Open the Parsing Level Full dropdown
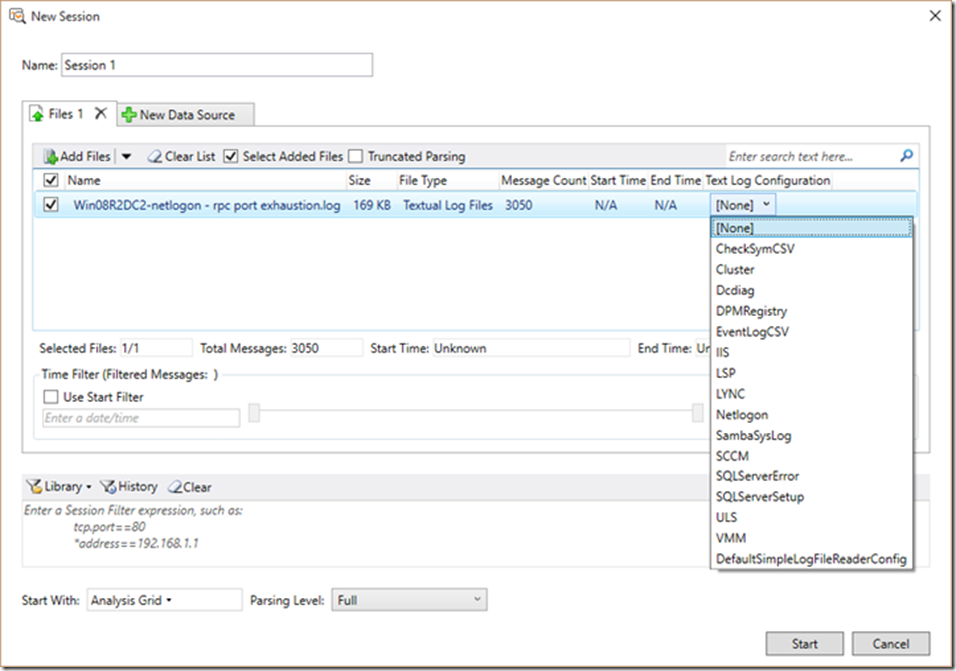 (x=409, y=600)
